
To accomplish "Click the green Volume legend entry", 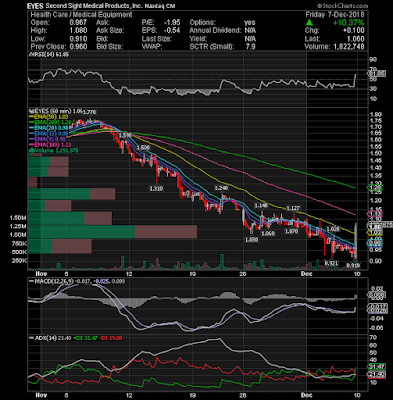I will tap(54, 150).
